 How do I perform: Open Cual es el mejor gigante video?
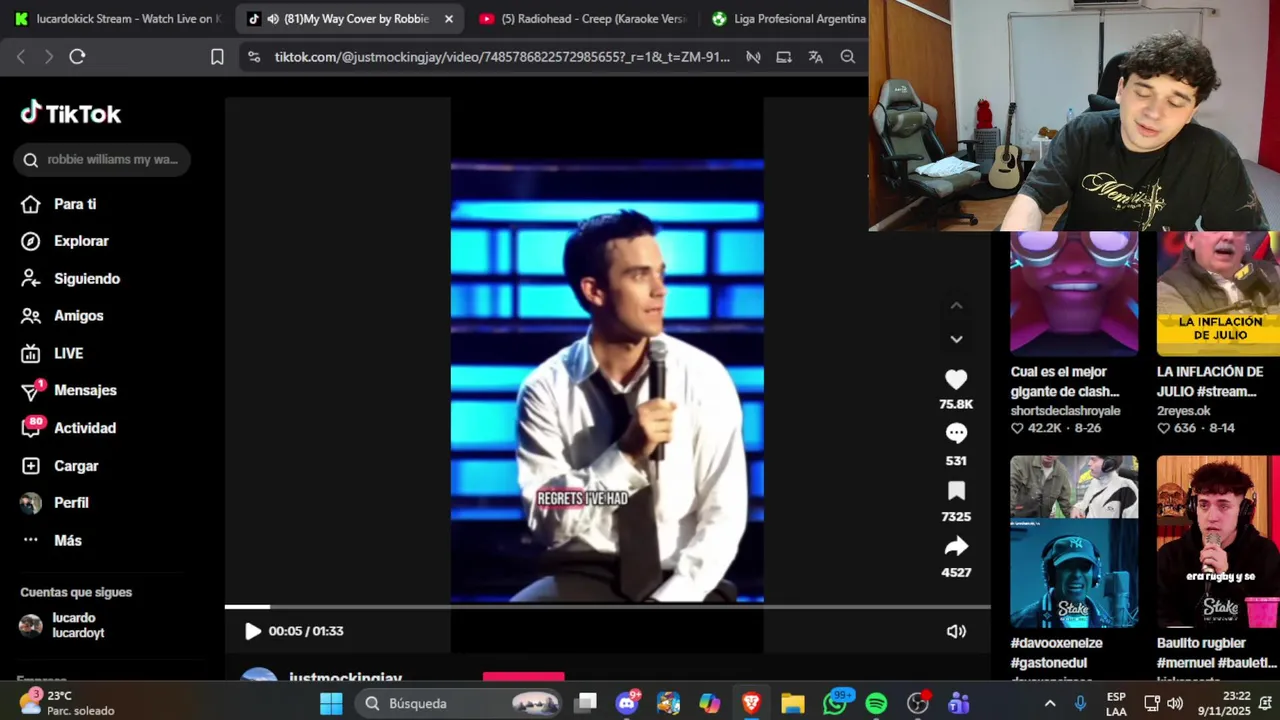[x=1074, y=294]
